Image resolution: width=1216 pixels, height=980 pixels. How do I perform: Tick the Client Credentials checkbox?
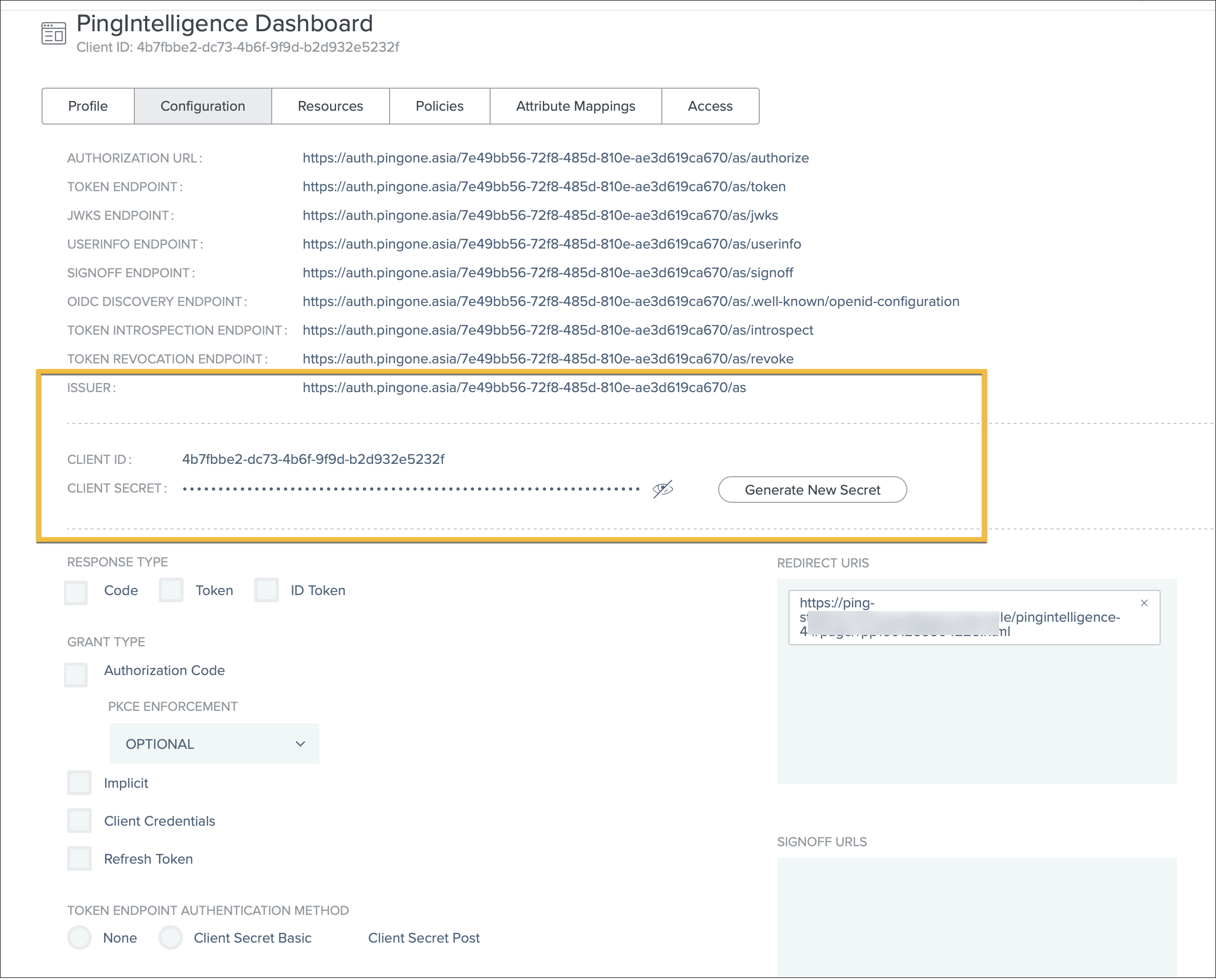pyautogui.click(x=79, y=820)
